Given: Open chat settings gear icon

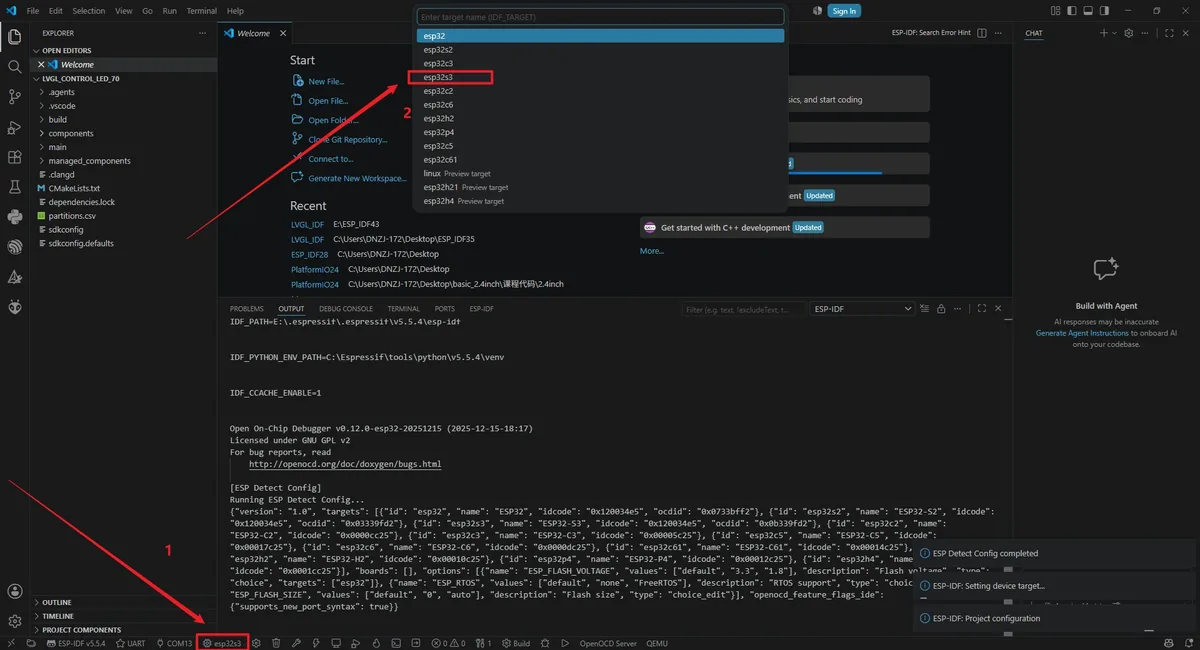Looking at the screenshot, I should tap(1128, 33).
